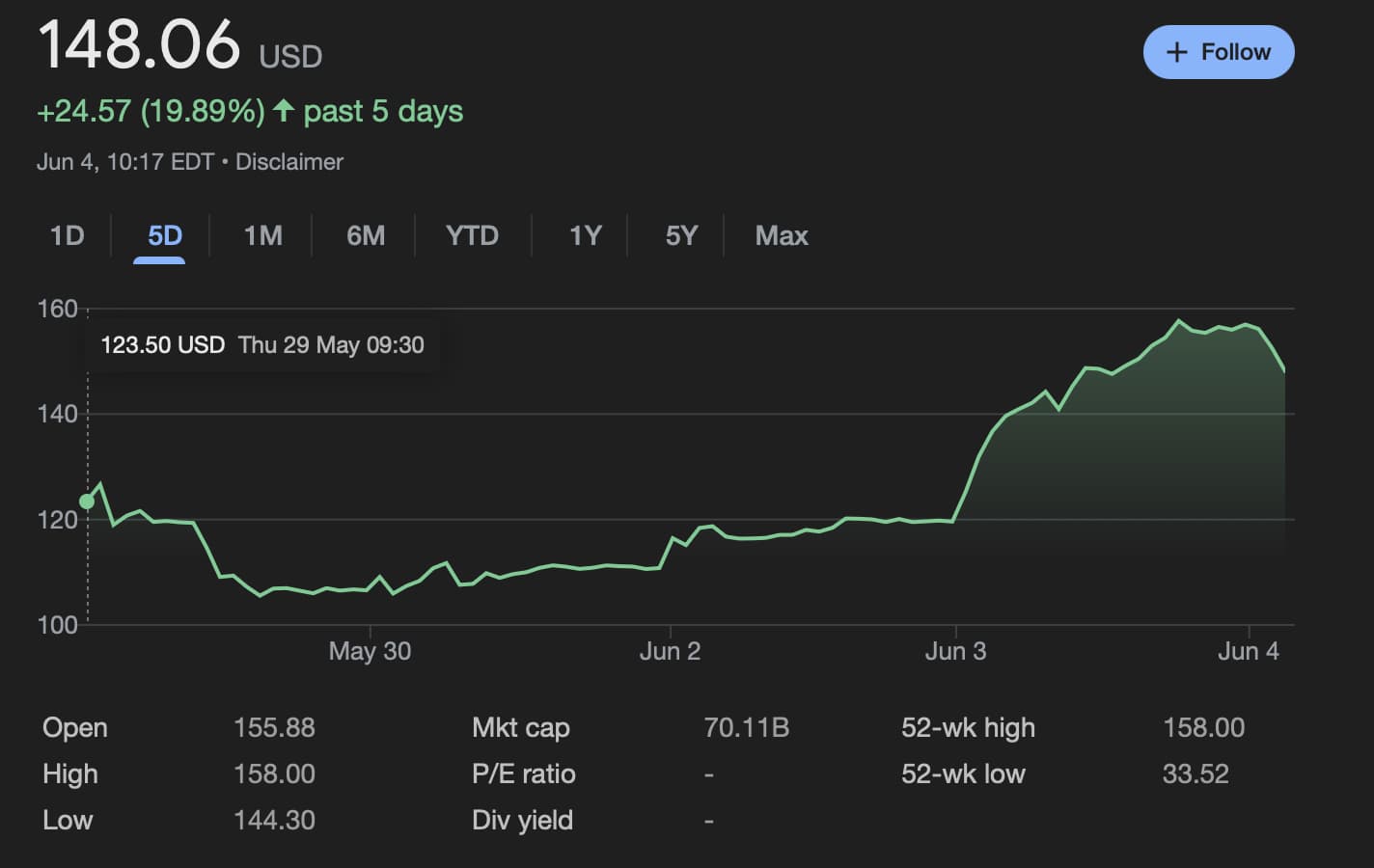The image size is (1374, 868).
Task: Click the green data point dot on the chart
Action: click(87, 502)
